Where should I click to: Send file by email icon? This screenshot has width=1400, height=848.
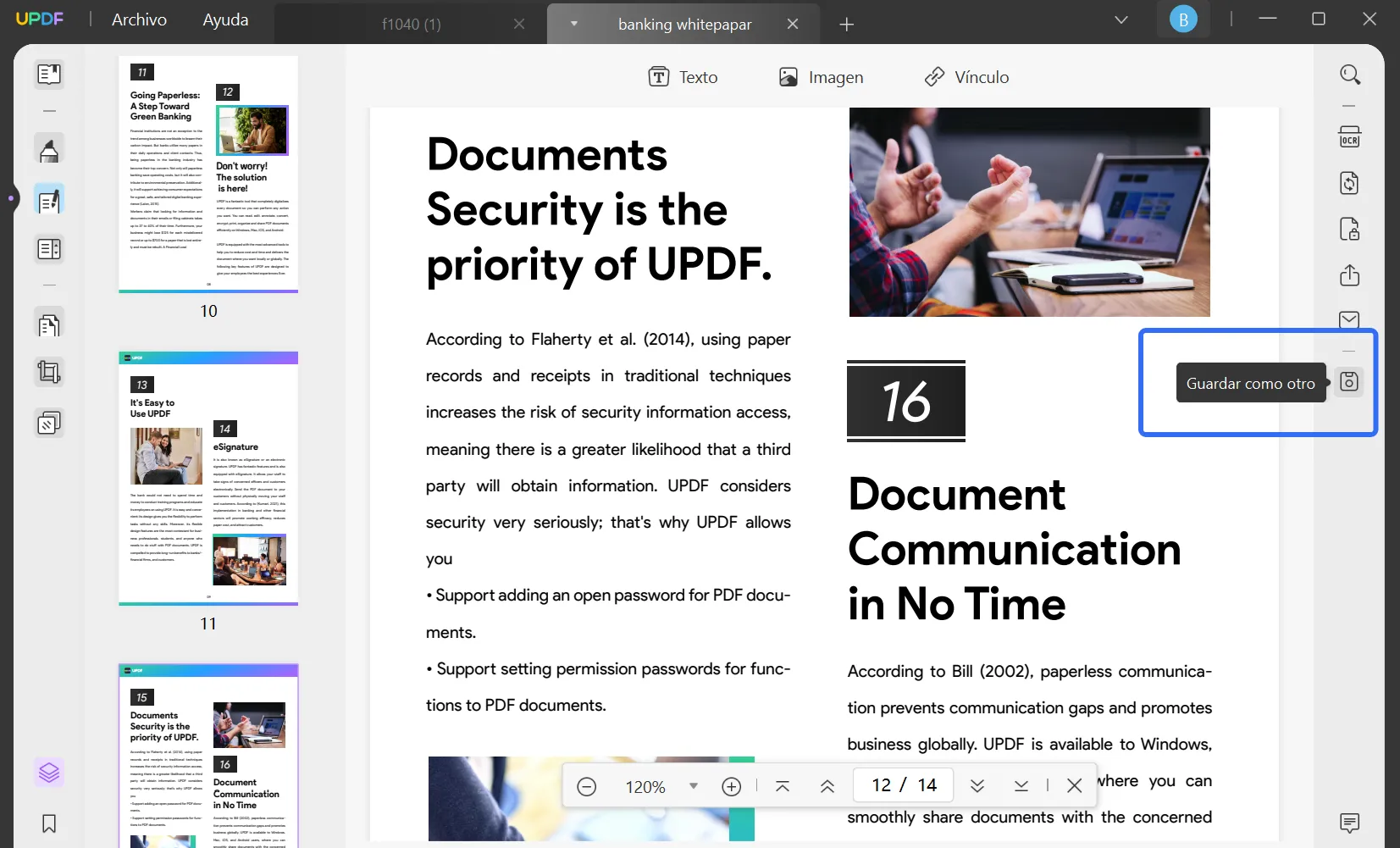(x=1350, y=319)
